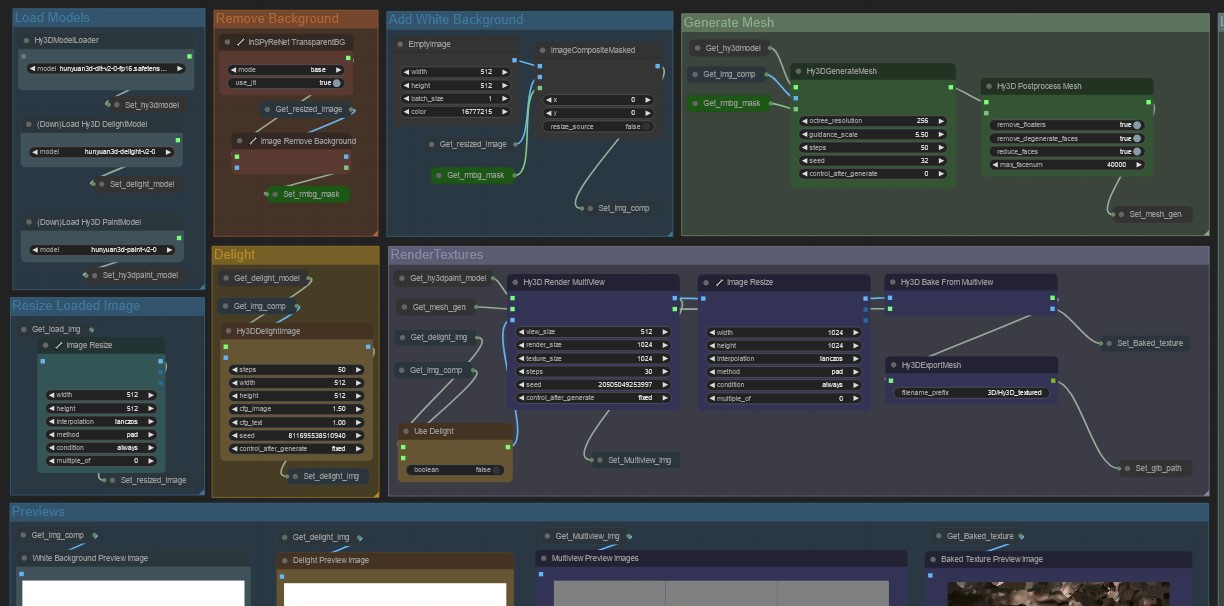Click the collapse dot of EmptyImage node
Screen dimensions: 1224x606
(400, 45)
